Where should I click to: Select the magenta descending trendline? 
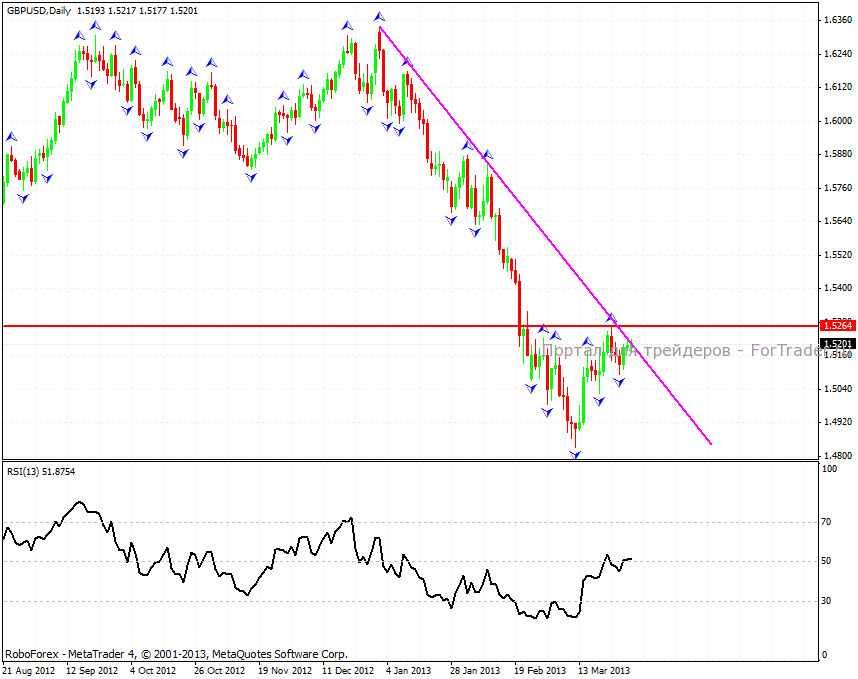500,177
